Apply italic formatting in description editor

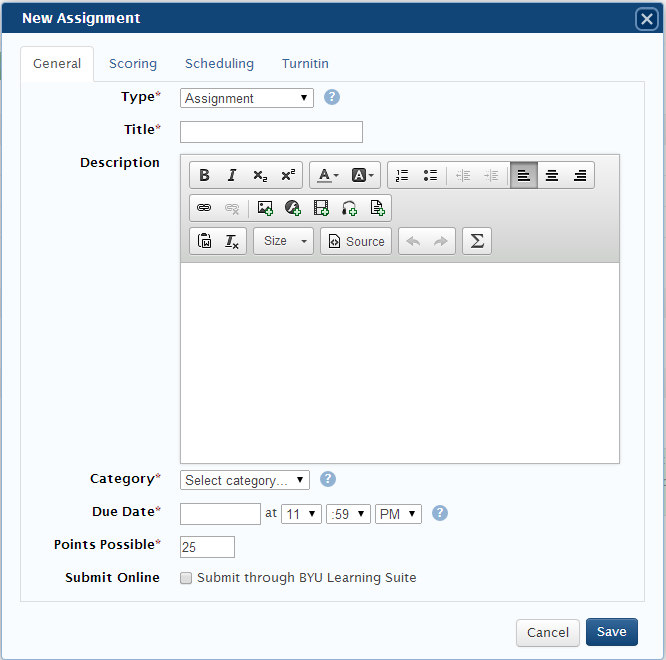(x=232, y=175)
